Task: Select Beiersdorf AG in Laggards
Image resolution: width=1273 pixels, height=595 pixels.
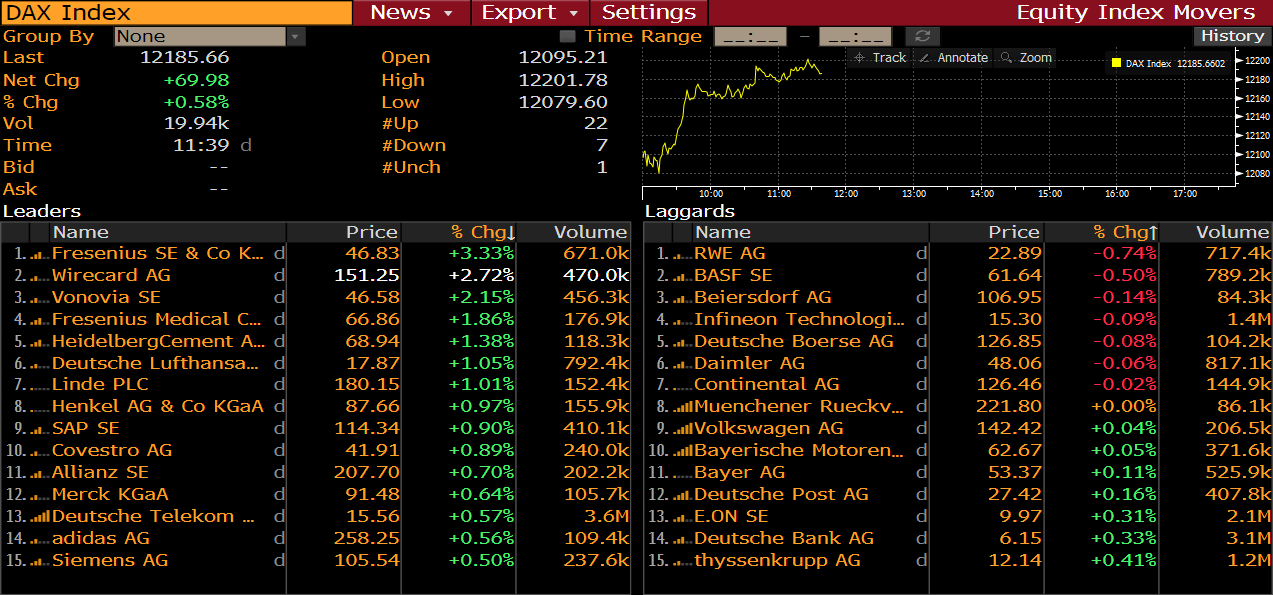Action: [763, 298]
